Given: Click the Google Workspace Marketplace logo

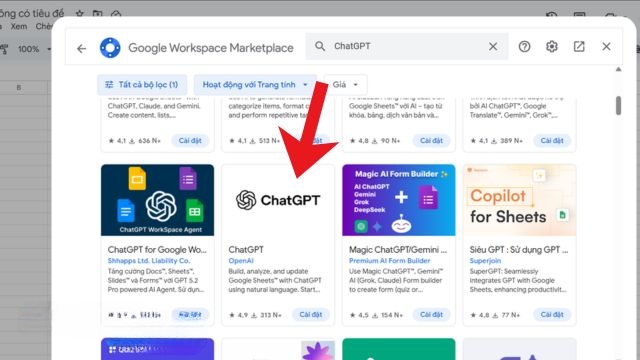Looking at the screenshot, I should 110,48.
